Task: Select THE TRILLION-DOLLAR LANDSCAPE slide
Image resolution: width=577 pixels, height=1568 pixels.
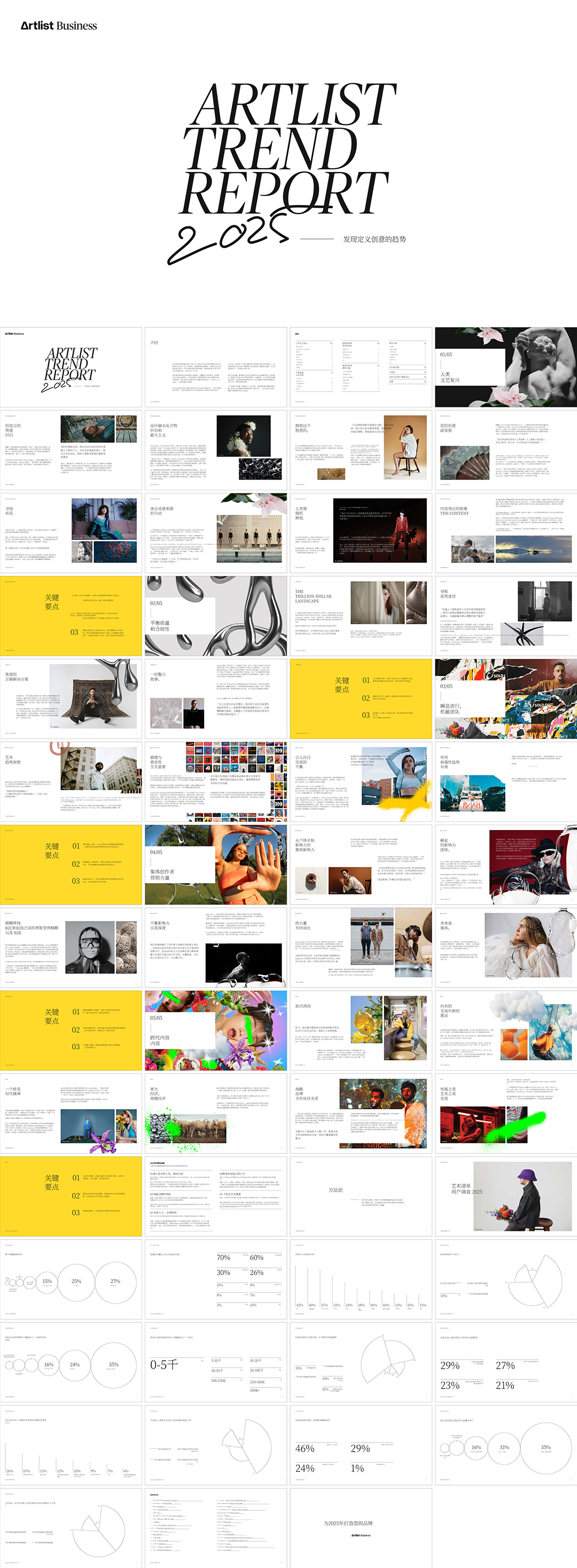Action: tap(361, 616)
